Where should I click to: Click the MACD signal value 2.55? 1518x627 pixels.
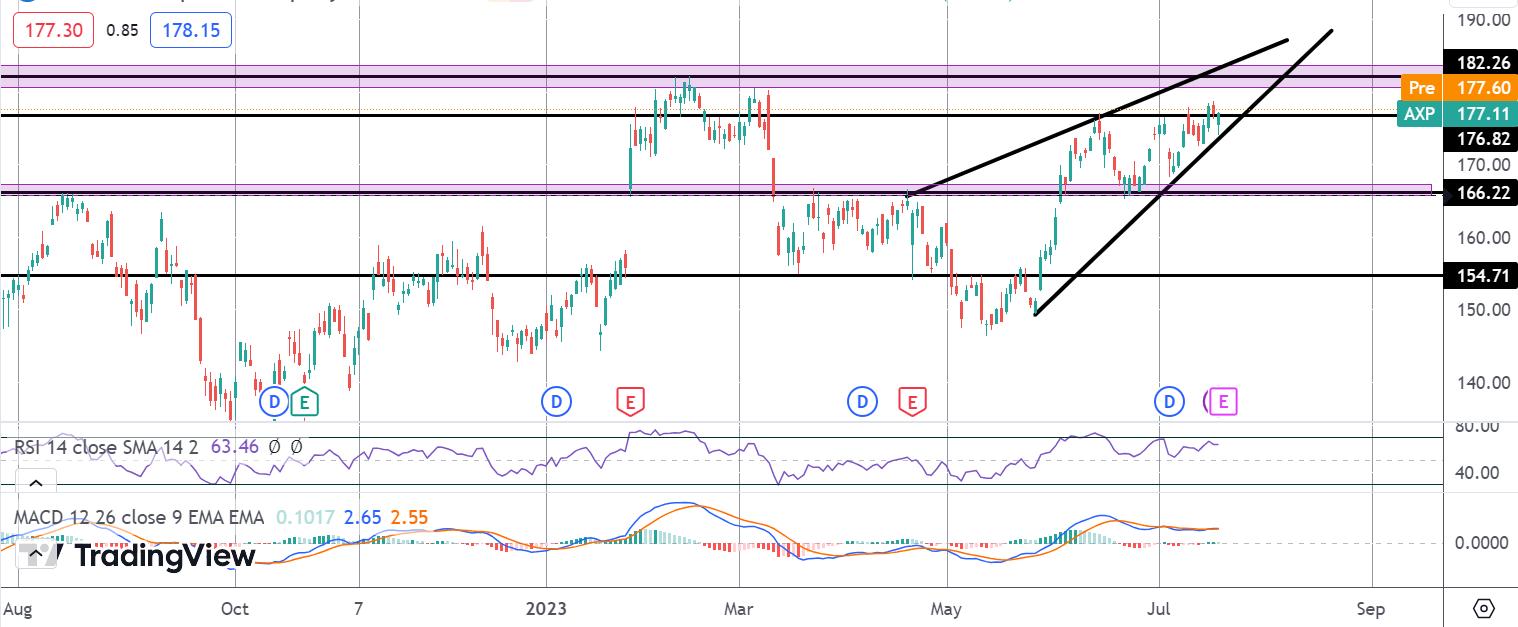click(x=410, y=517)
